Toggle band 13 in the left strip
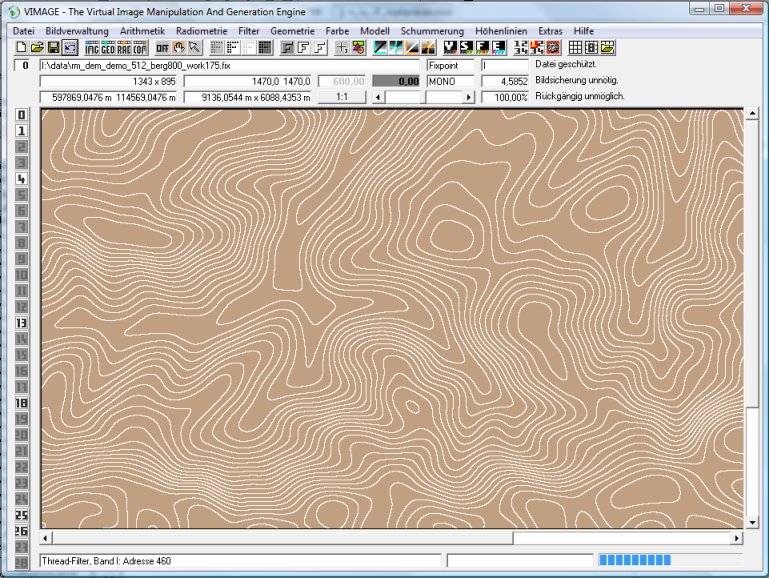The width and height of the screenshot is (769, 578). tap(21, 323)
